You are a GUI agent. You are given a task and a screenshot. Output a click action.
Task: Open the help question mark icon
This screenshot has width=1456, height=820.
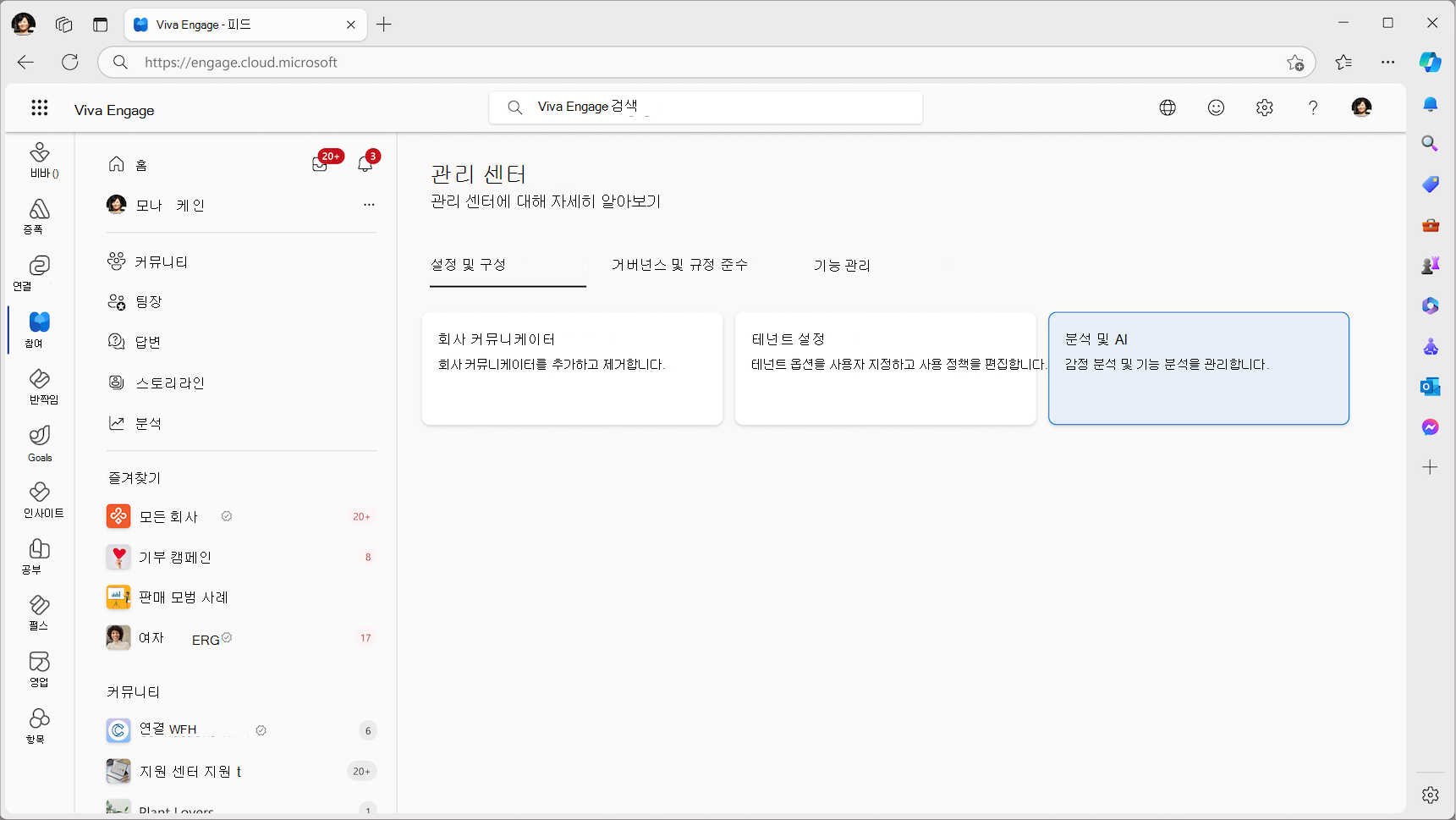pyautogui.click(x=1313, y=107)
